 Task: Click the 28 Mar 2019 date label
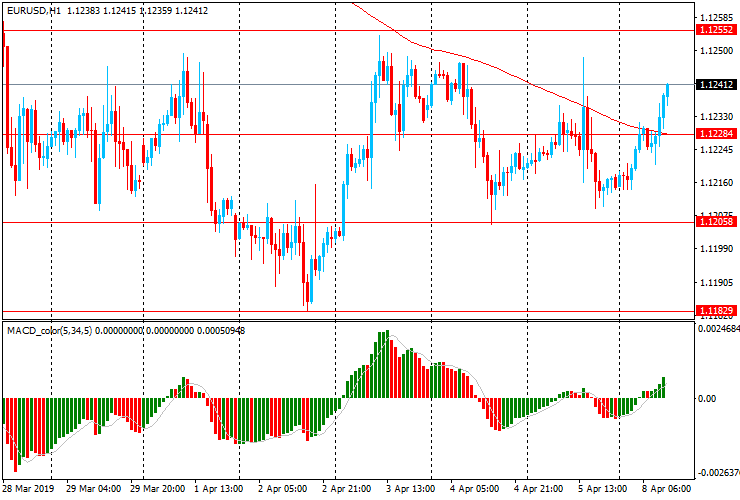pyautogui.click(x=28, y=488)
